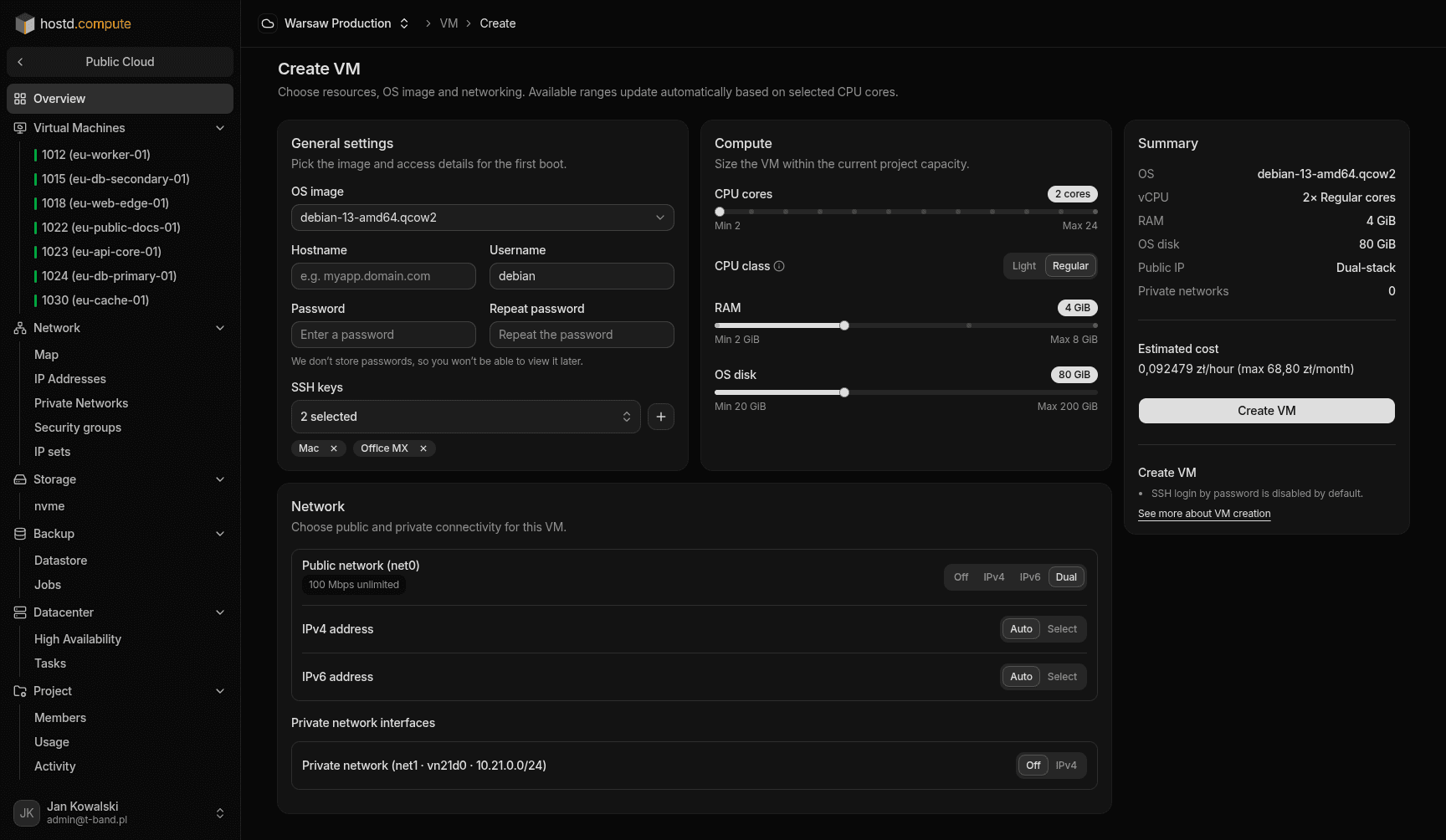Open the Jan Kowalski account switcher arrows

point(220,813)
